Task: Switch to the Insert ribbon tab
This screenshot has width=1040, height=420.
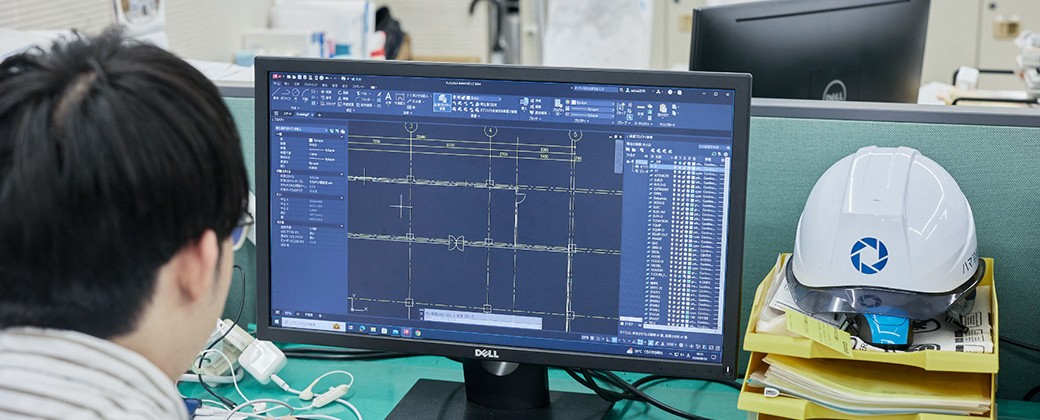Action: point(287,84)
